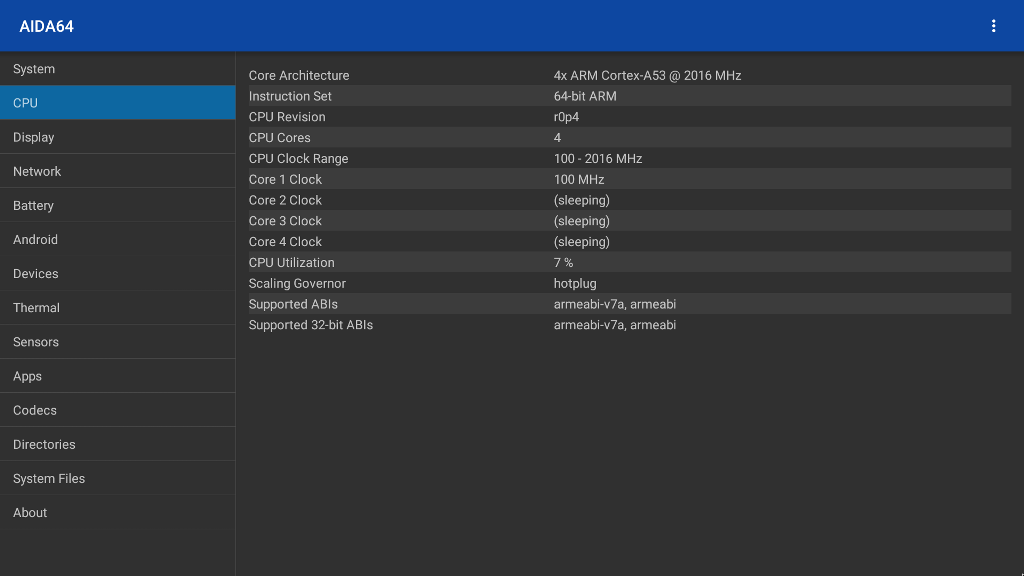Select the Core 2 Clock label
Screen dimensions: 1024x576
pos(285,200)
